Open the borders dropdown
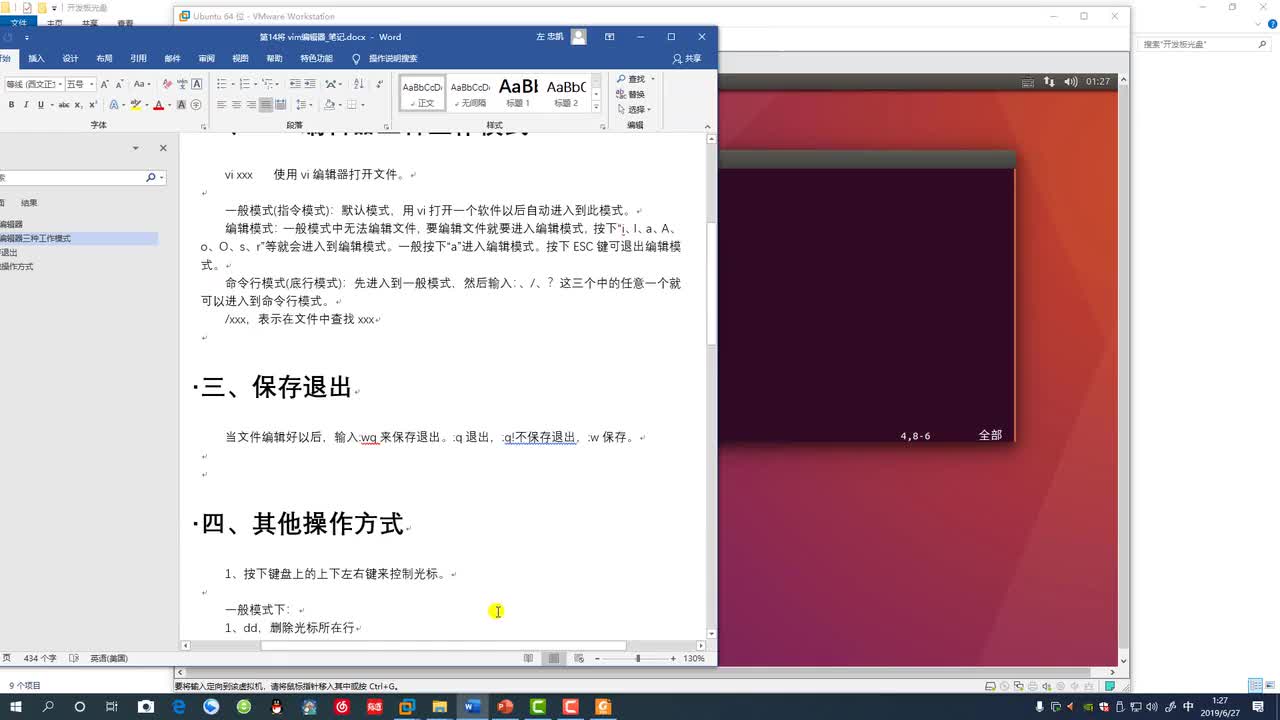The height and width of the screenshot is (720, 1280). pos(361,105)
